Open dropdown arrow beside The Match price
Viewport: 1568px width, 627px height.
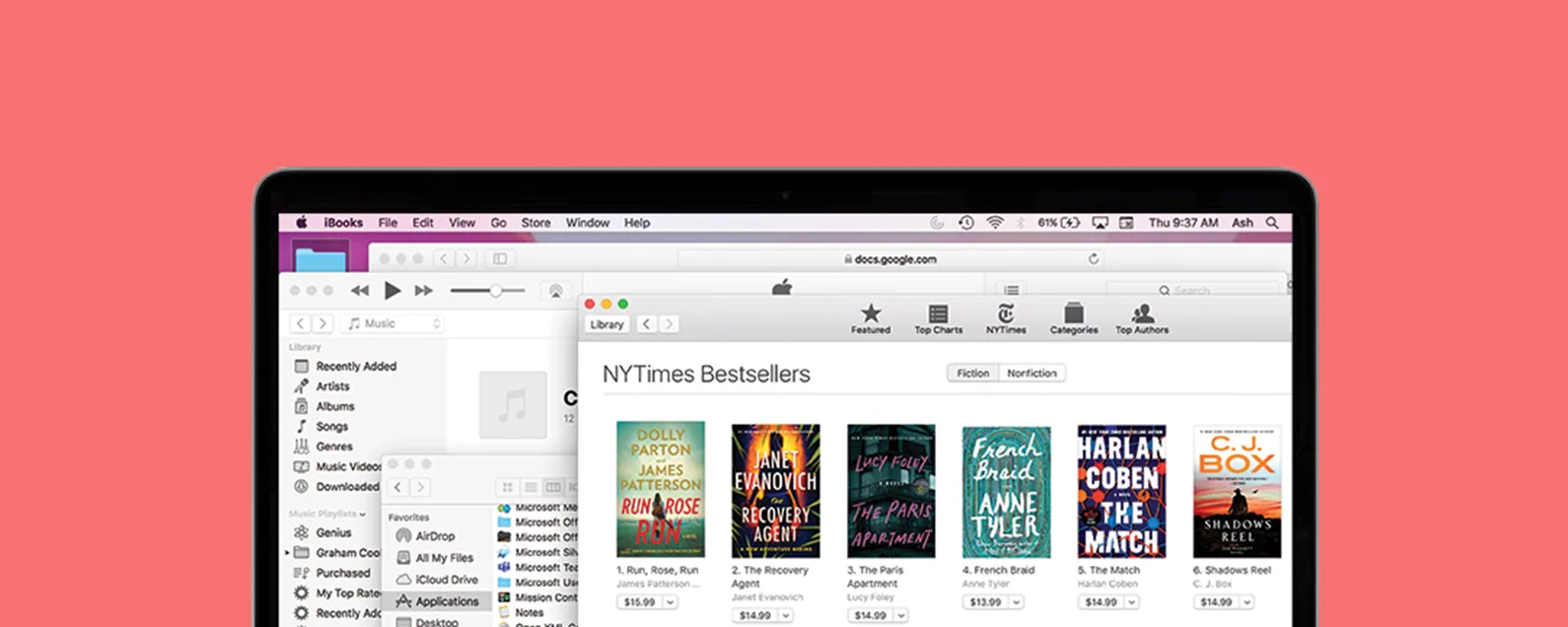[1132, 602]
